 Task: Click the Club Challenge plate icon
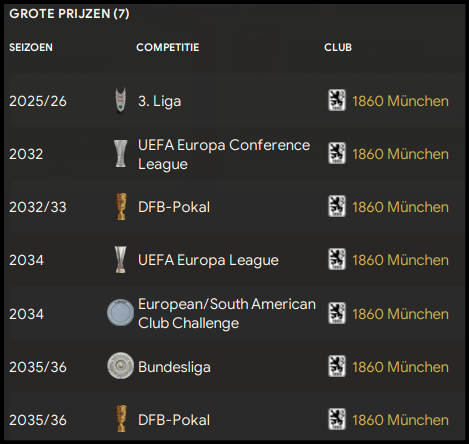pos(120,313)
